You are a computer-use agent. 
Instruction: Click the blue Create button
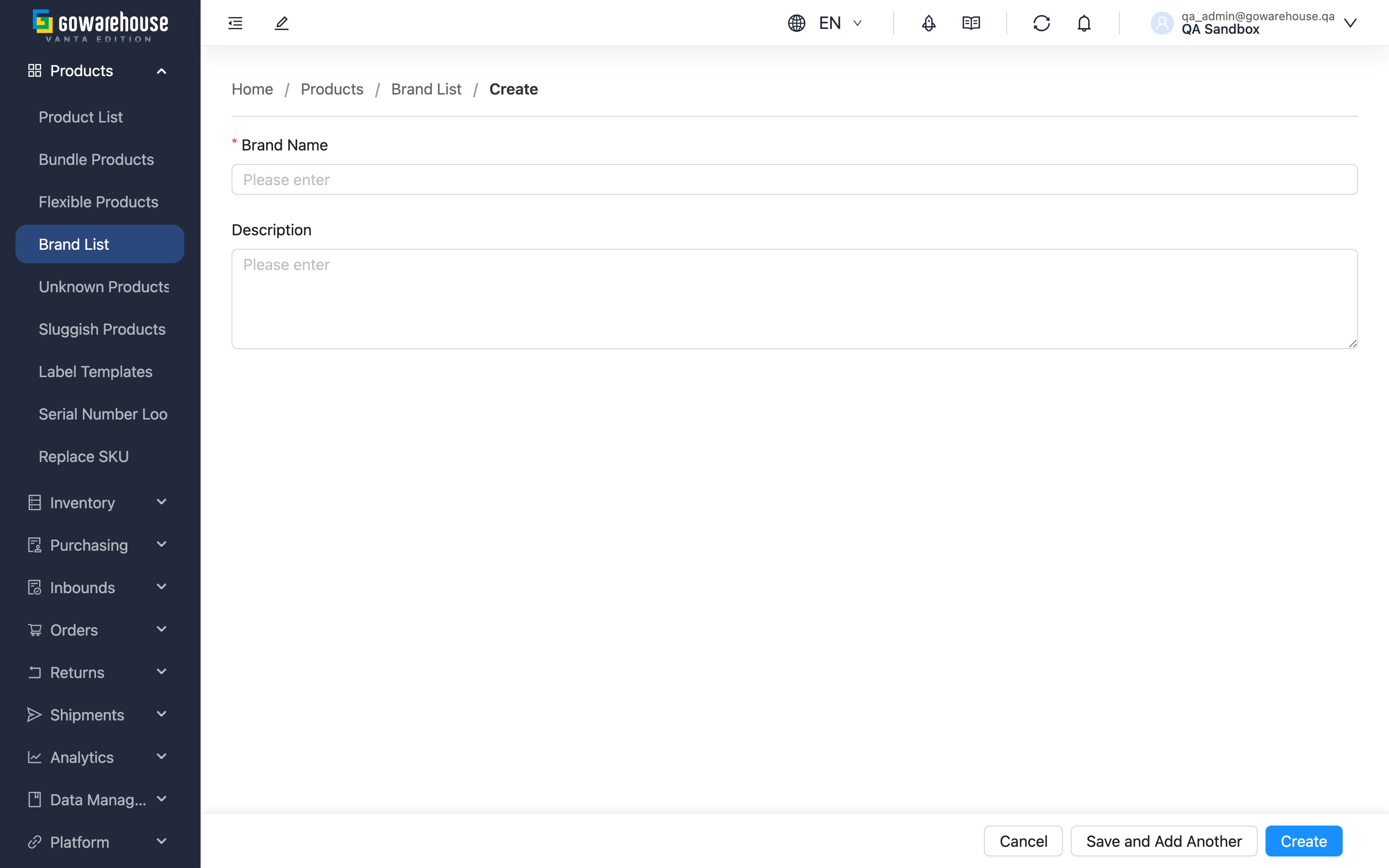coord(1304,841)
